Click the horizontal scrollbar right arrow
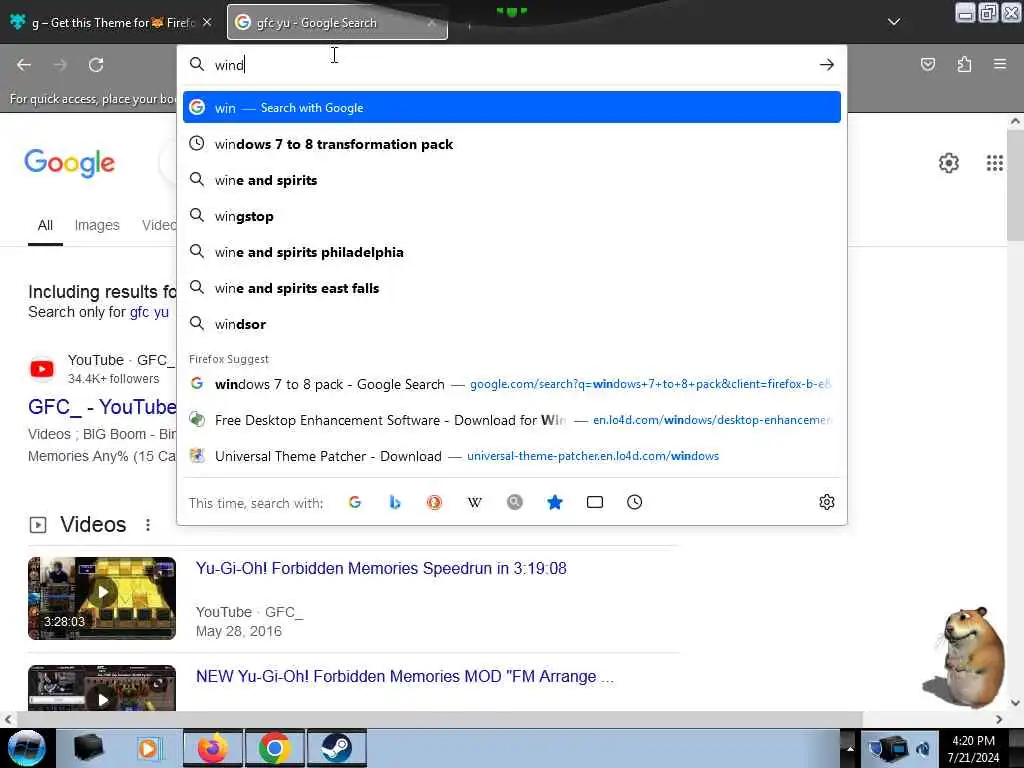 pyautogui.click(x=999, y=719)
